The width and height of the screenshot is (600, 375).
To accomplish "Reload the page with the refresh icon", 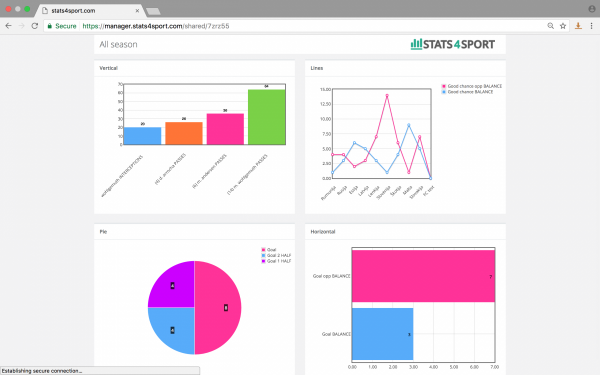I will click(34, 26).
